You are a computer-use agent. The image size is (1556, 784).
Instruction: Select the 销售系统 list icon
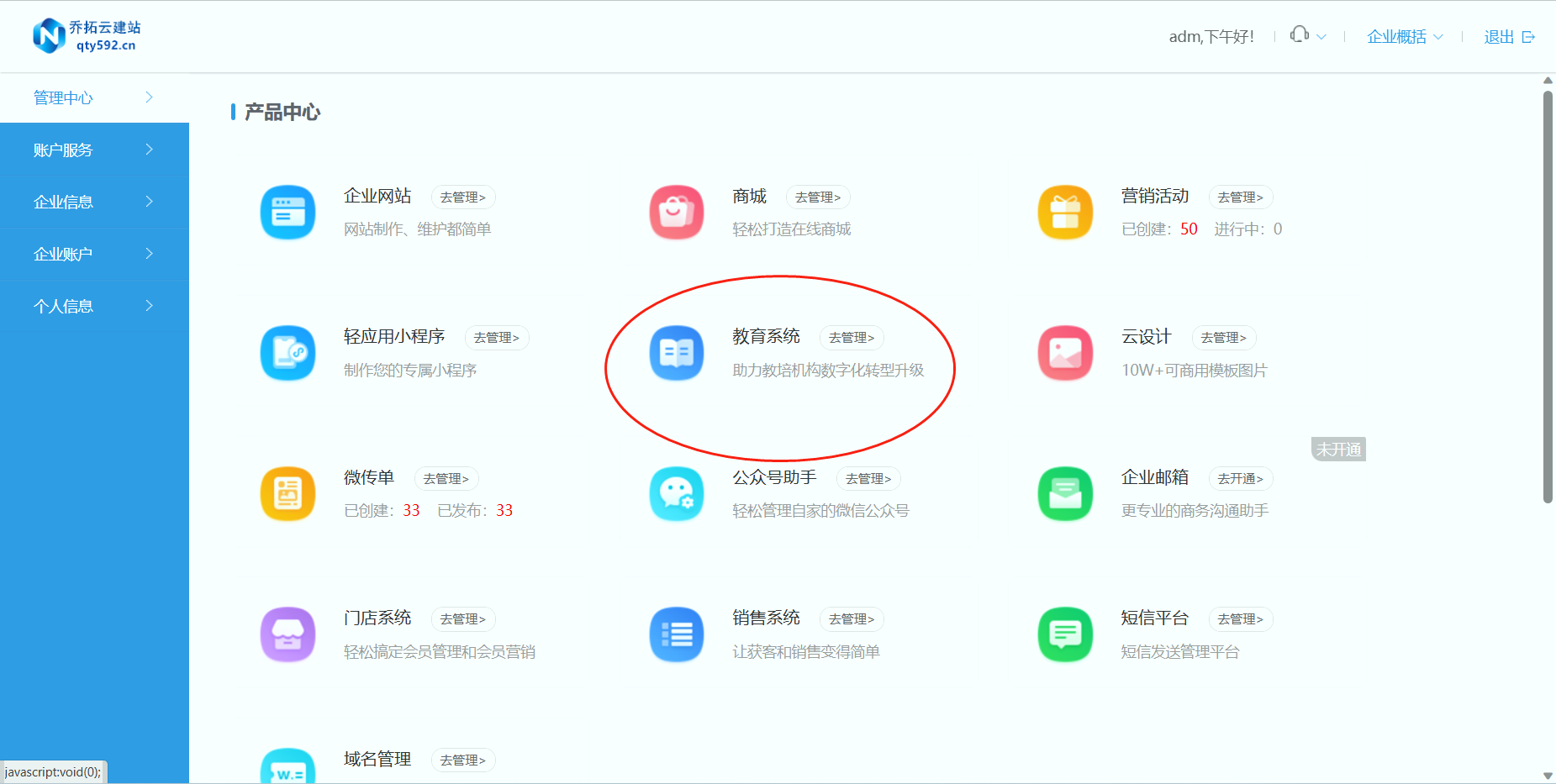(676, 634)
